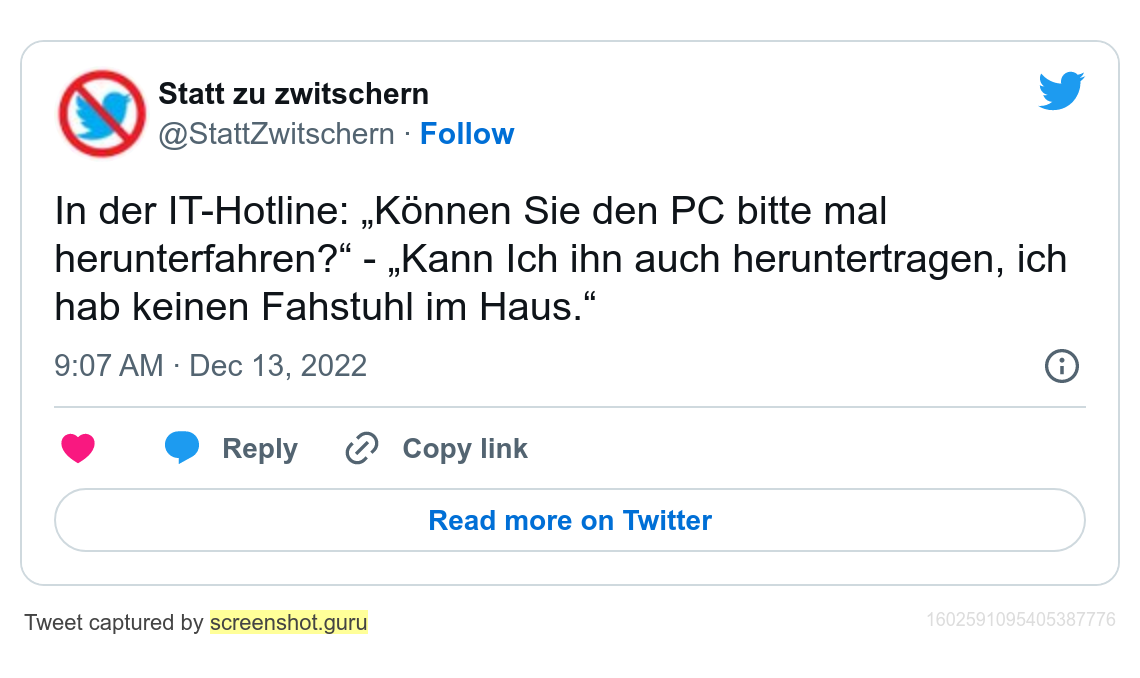Follow the StattZwitschern account

[466, 134]
